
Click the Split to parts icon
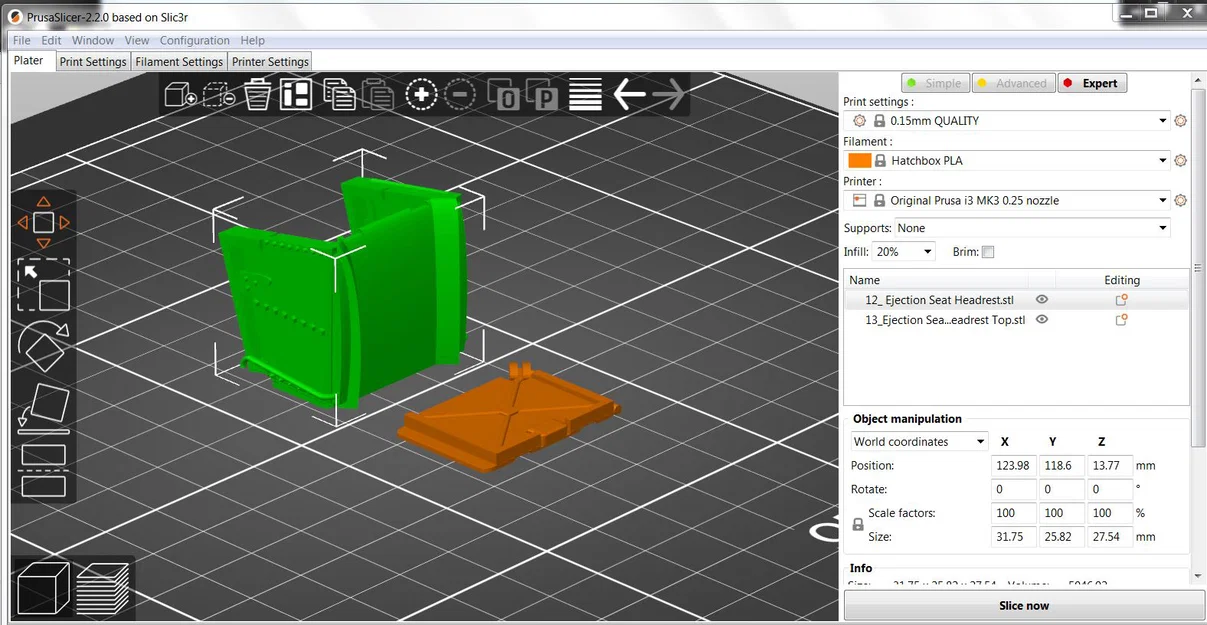click(543, 95)
